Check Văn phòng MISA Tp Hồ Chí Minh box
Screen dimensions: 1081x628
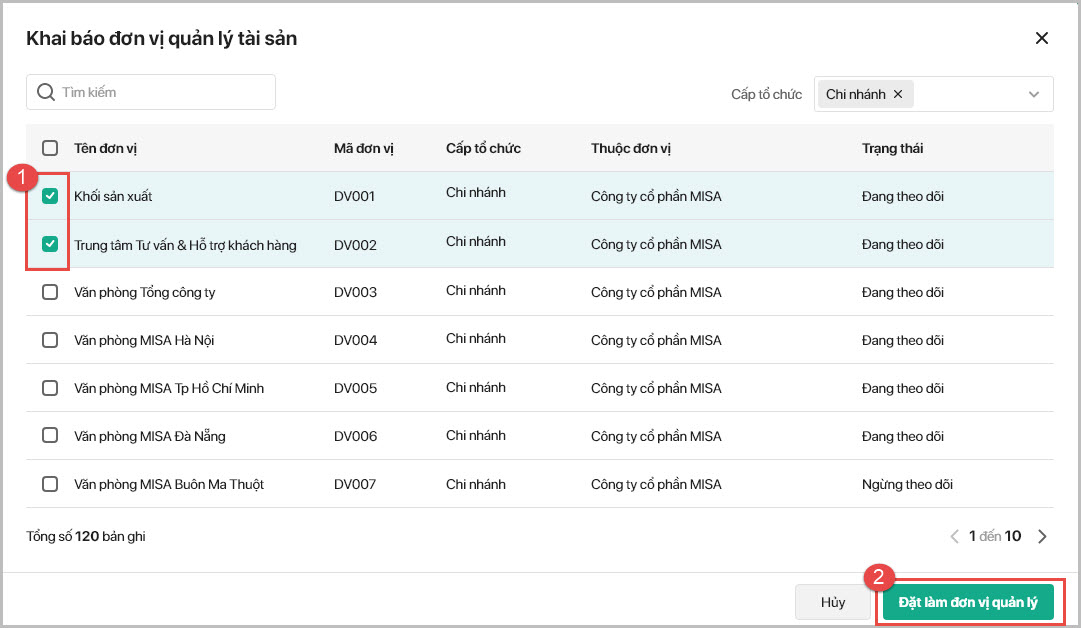point(50,388)
